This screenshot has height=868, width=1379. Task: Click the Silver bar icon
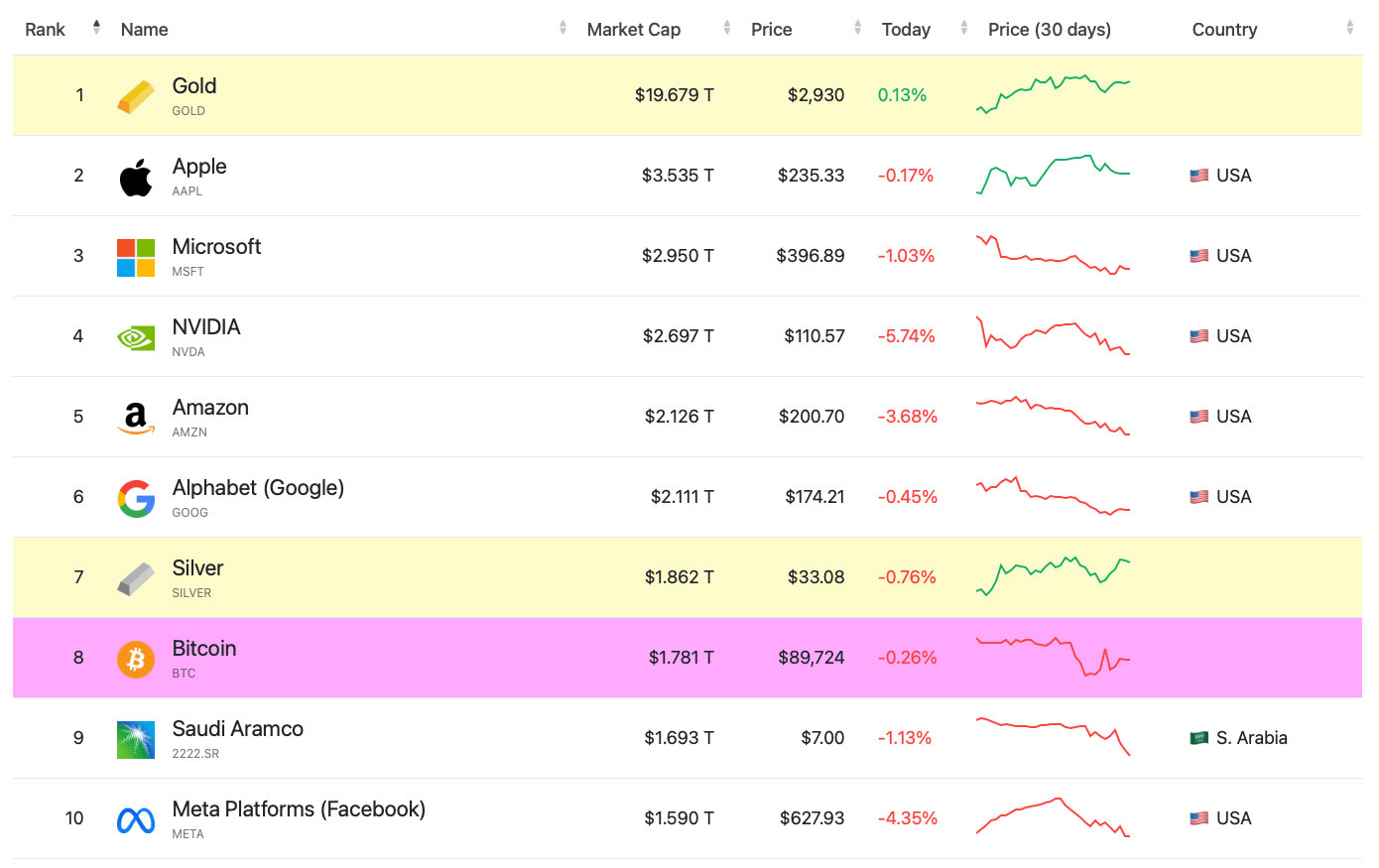pyautogui.click(x=136, y=578)
